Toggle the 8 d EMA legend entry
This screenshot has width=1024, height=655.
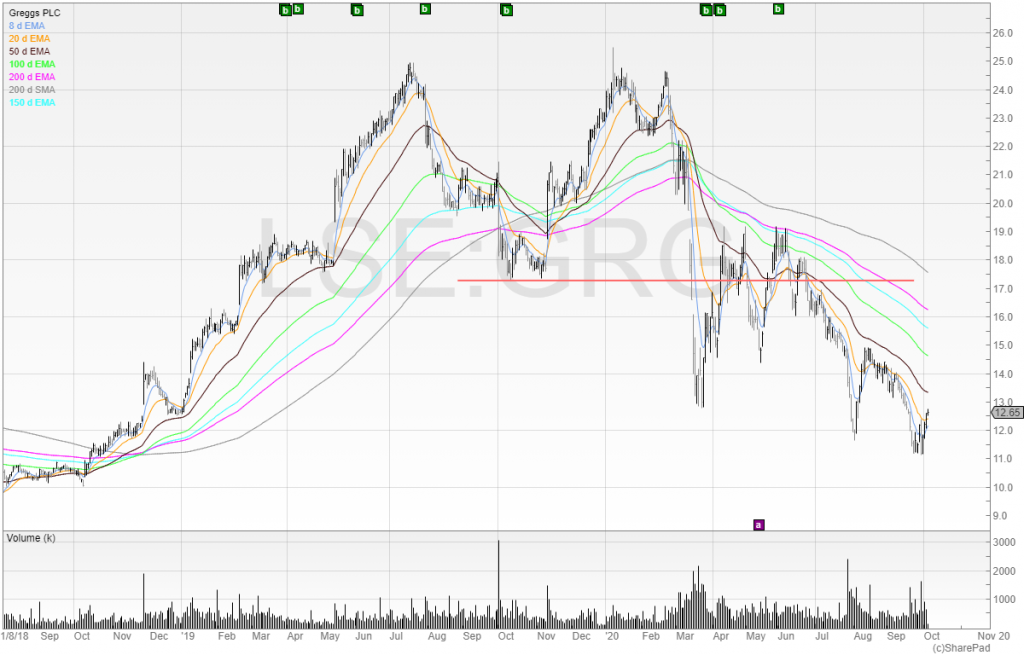click(27, 25)
